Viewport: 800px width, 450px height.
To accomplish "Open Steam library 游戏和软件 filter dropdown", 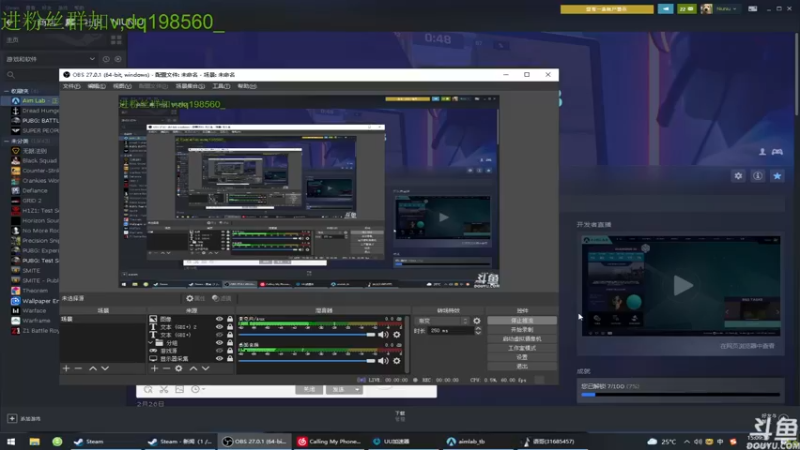I will (x=50, y=59).
